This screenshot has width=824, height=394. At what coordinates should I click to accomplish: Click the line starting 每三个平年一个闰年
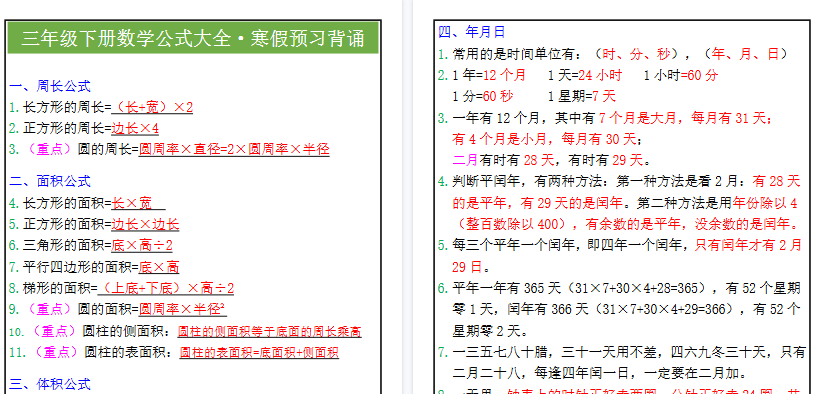620,245
